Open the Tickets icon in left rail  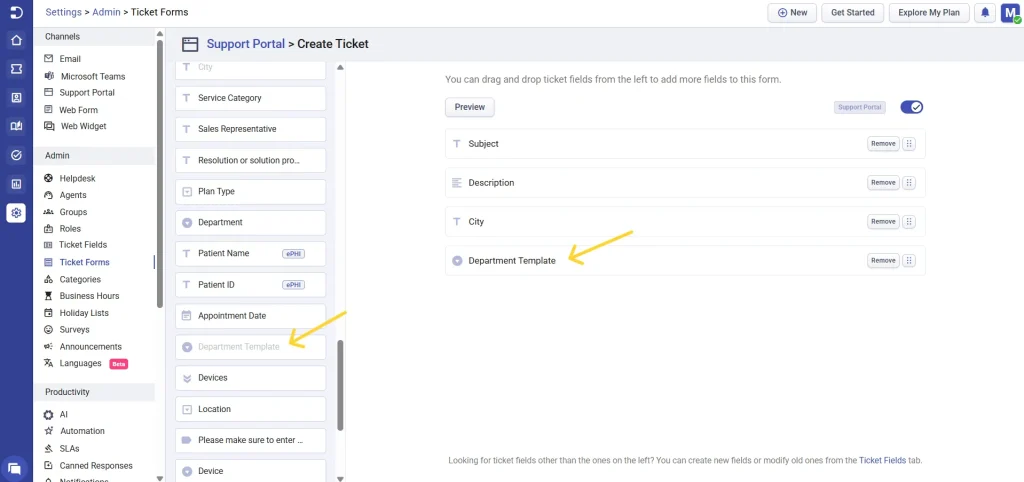coord(16,69)
